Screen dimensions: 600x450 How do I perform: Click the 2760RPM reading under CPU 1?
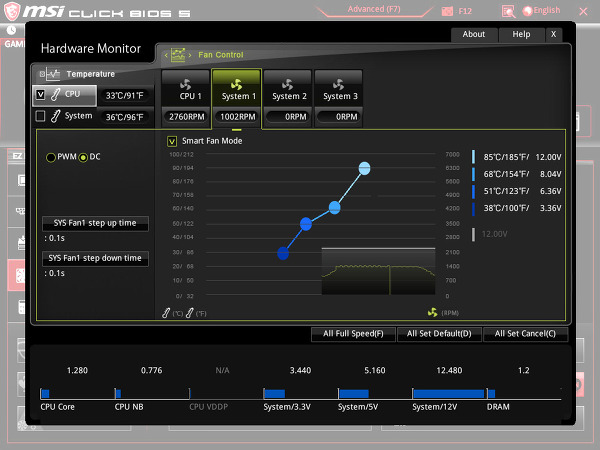coord(186,117)
